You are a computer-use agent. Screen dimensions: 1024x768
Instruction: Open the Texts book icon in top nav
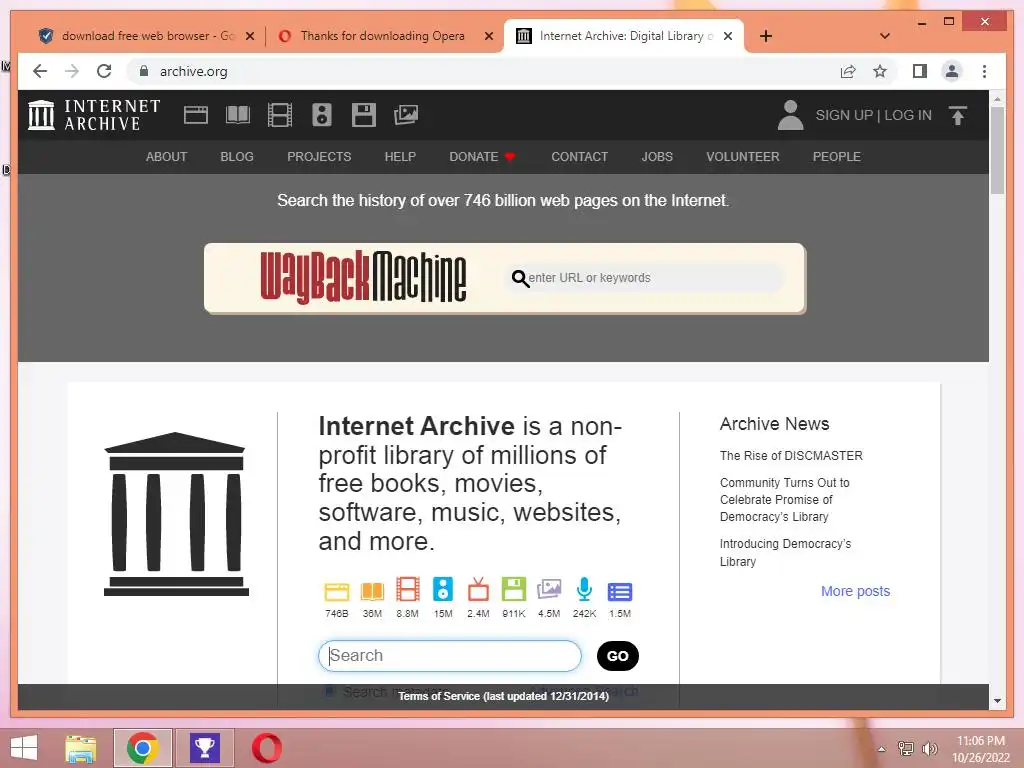tap(238, 115)
